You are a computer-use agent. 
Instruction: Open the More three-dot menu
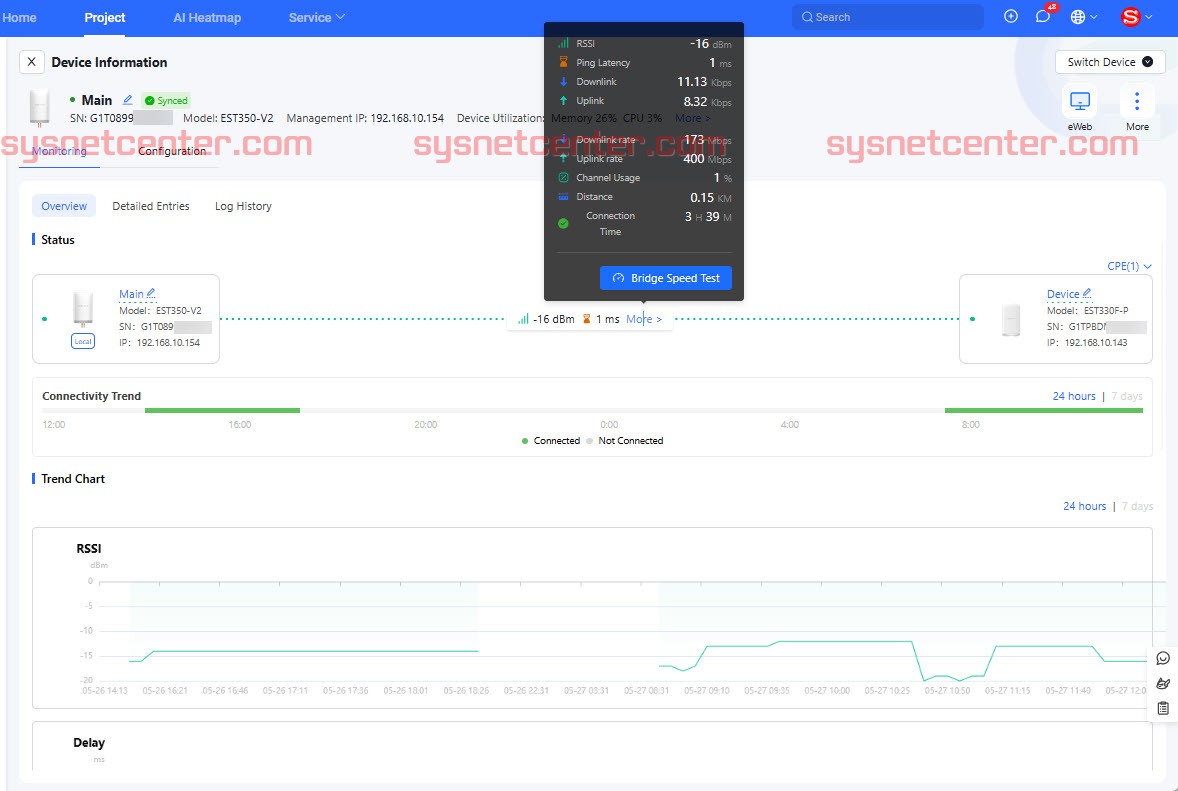click(x=1137, y=101)
